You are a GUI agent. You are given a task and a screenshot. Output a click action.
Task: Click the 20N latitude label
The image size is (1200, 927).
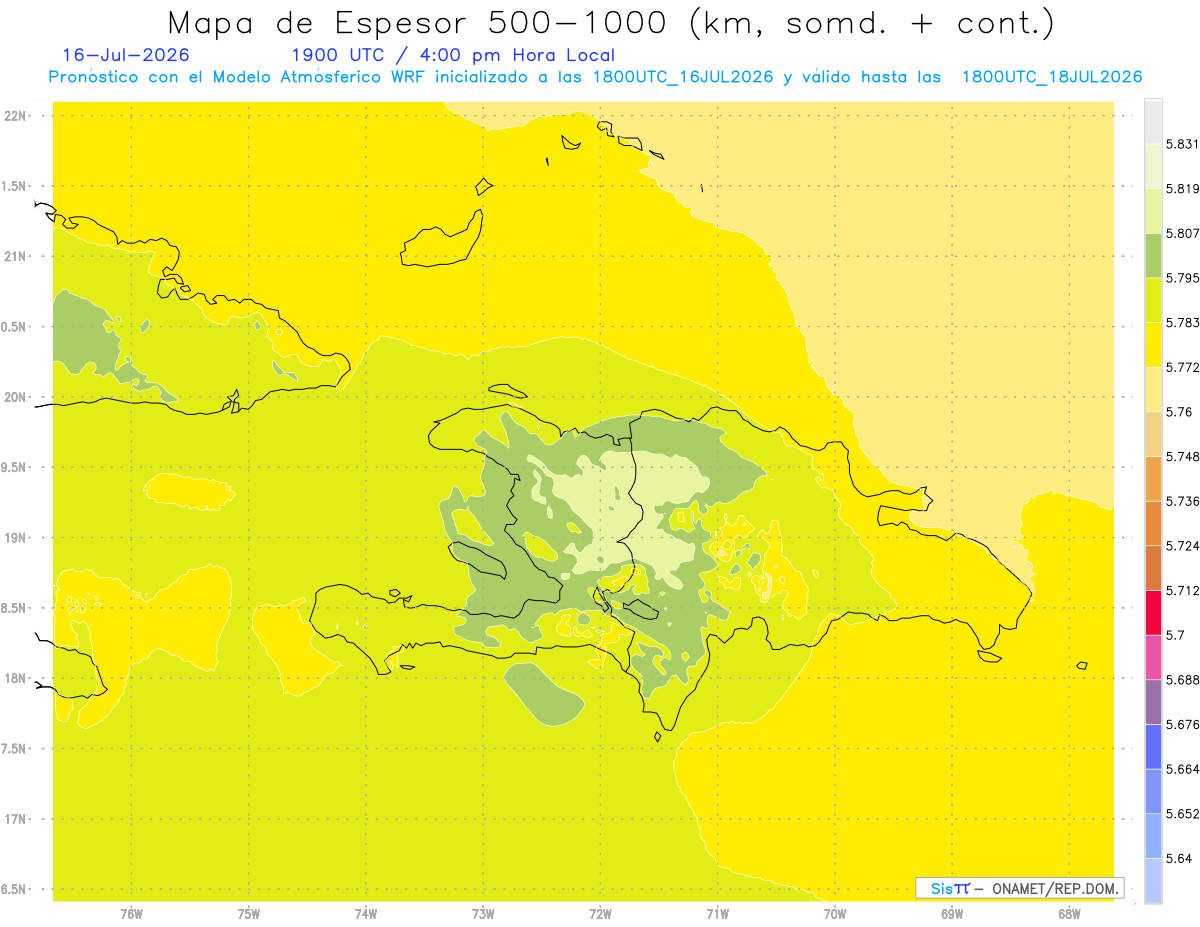tap(15, 397)
